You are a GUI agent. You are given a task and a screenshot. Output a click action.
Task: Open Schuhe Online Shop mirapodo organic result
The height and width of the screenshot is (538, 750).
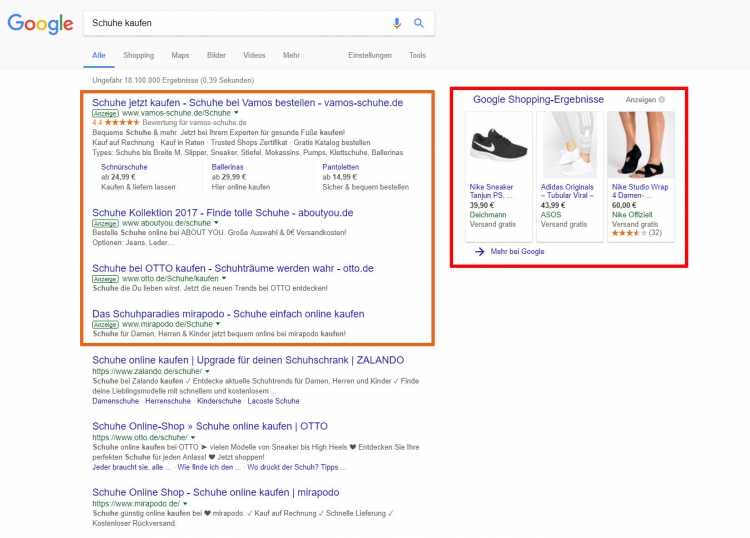[x=215, y=492]
